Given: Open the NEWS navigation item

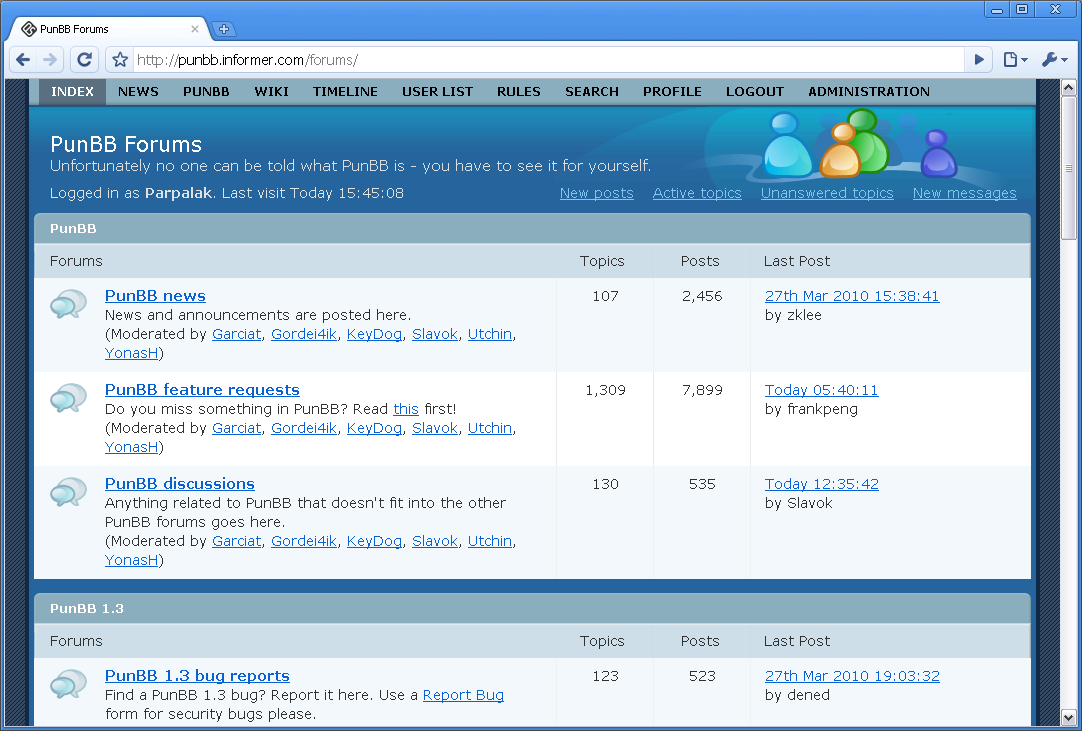Looking at the screenshot, I should pyautogui.click(x=138, y=92).
